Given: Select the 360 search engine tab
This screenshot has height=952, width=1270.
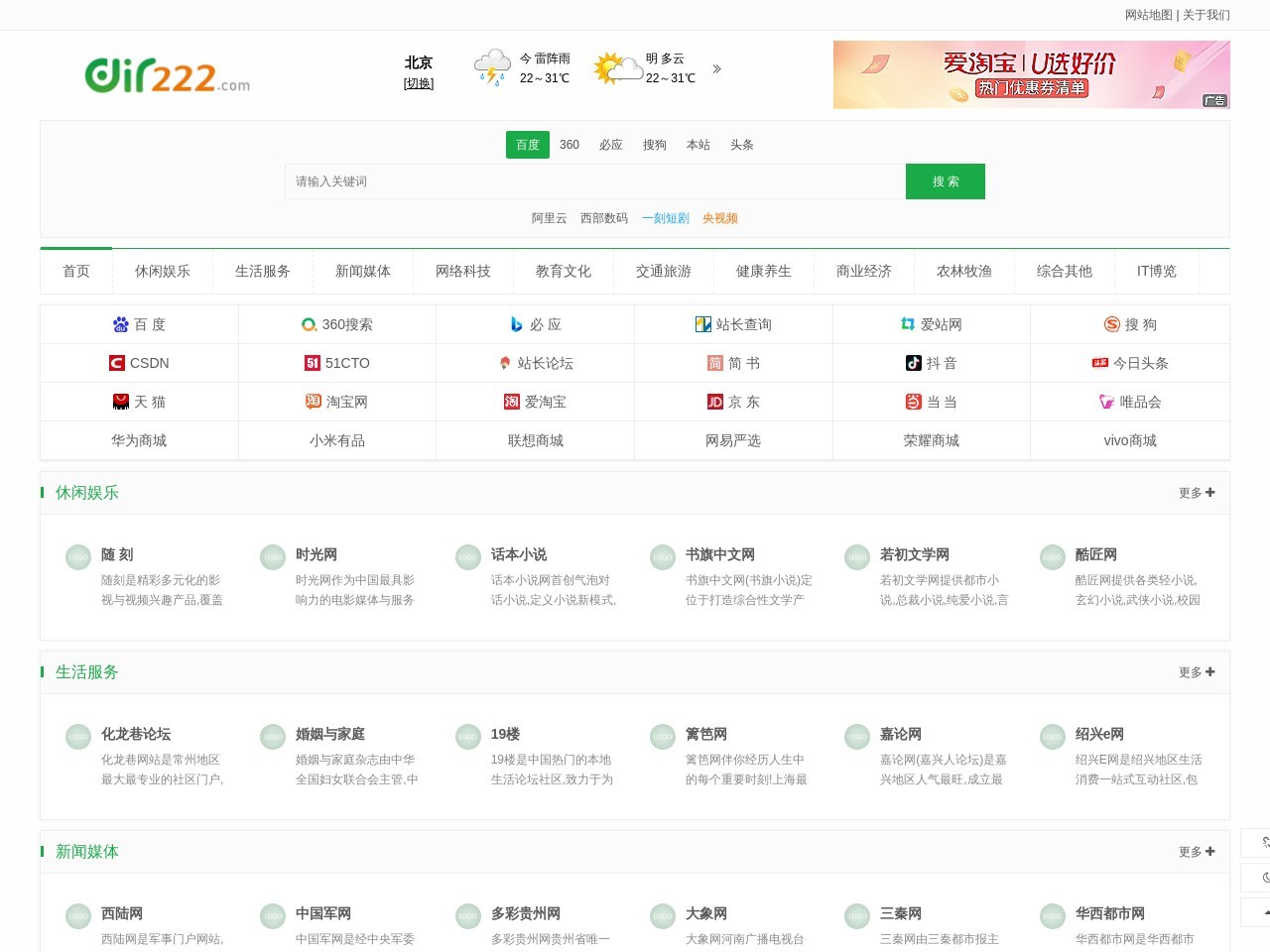Looking at the screenshot, I should click(x=570, y=145).
